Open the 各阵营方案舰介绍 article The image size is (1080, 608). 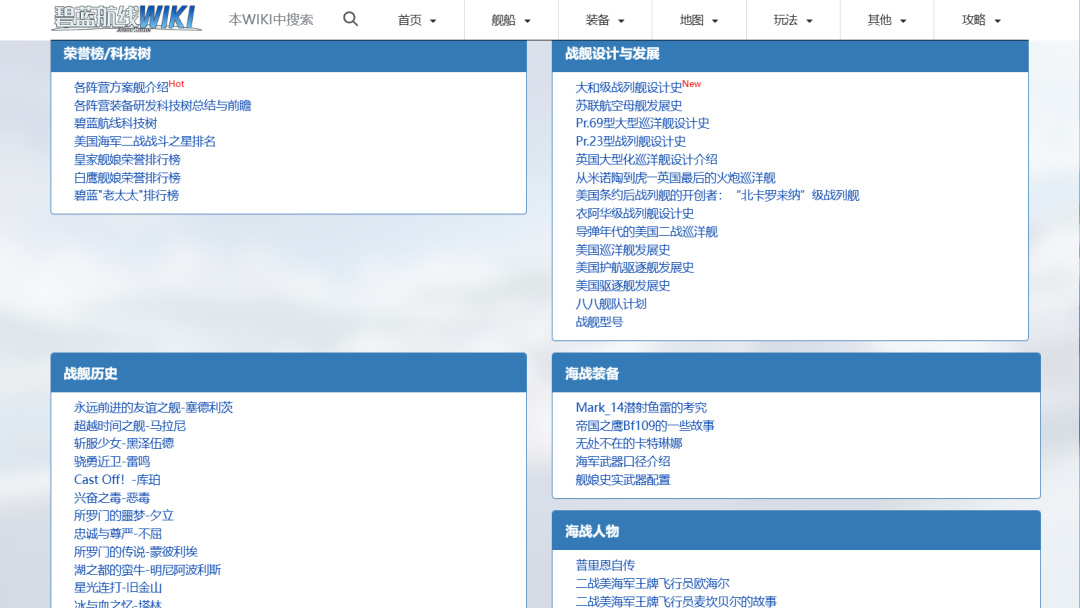pyautogui.click(x=120, y=85)
